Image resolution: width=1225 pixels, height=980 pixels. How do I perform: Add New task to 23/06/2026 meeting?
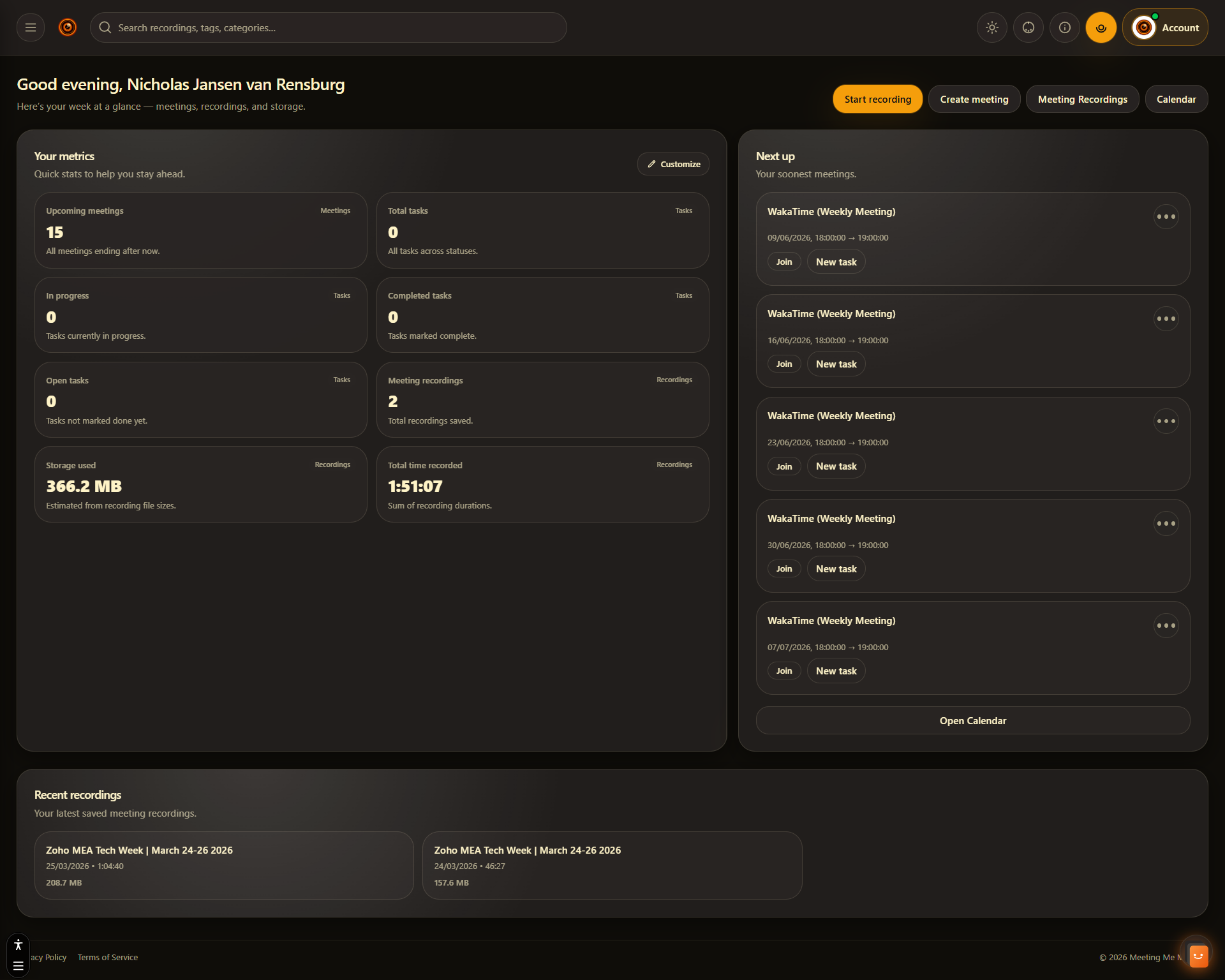[x=836, y=466]
